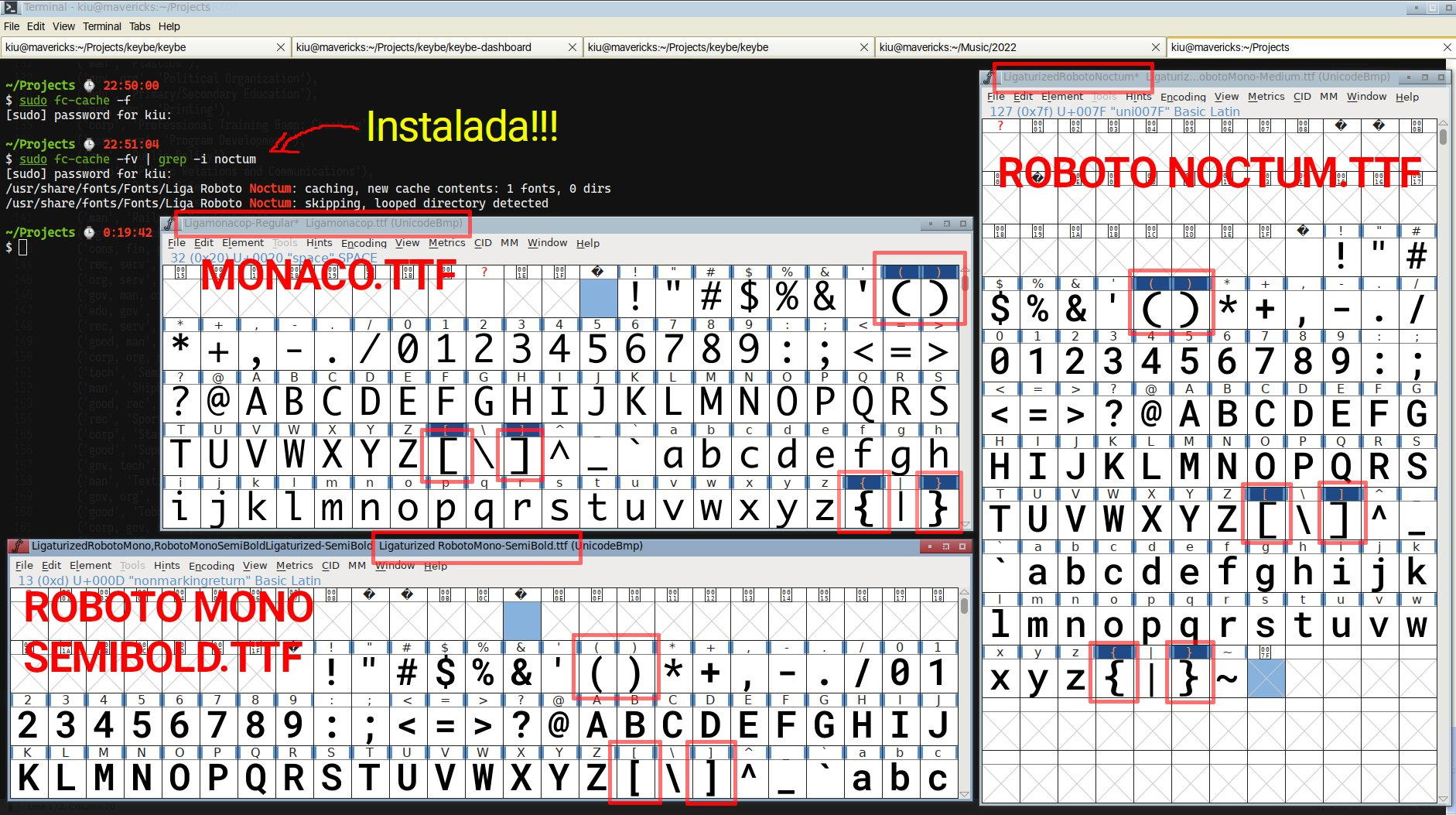Select the '&' glyph in Monaco window
The image size is (1456, 815).
pyautogui.click(x=825, y=296)
